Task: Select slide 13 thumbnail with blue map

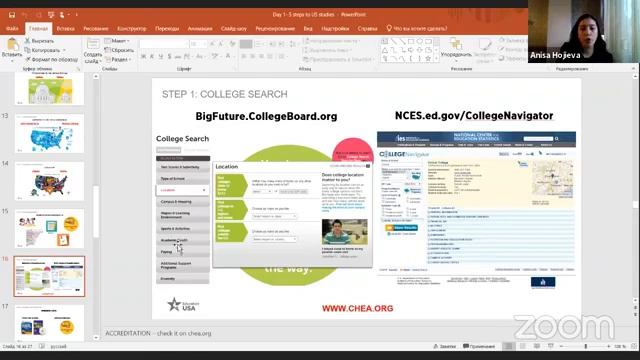Action: (x=49, y=133)
